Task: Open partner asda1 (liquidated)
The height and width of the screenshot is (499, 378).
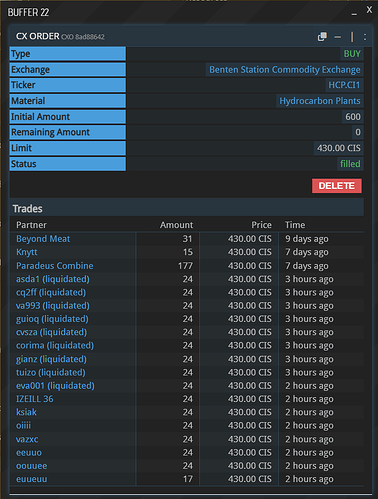Action: click(53, 279)
